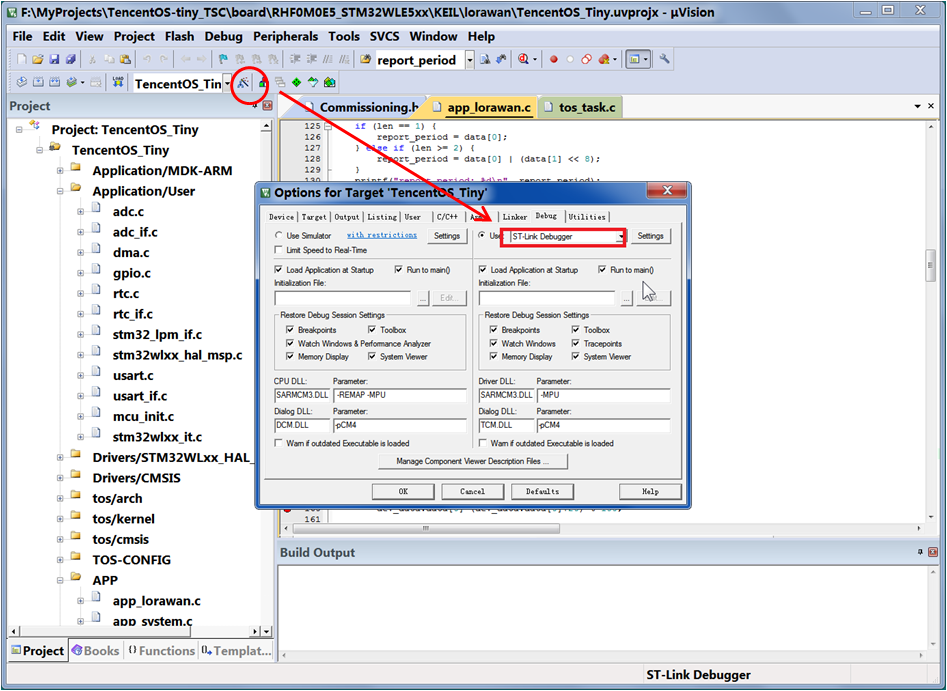The height and width of the screenshot is (691, 947).
Task: Click the Save All toolbar icon
Action: tap(71, 59)
